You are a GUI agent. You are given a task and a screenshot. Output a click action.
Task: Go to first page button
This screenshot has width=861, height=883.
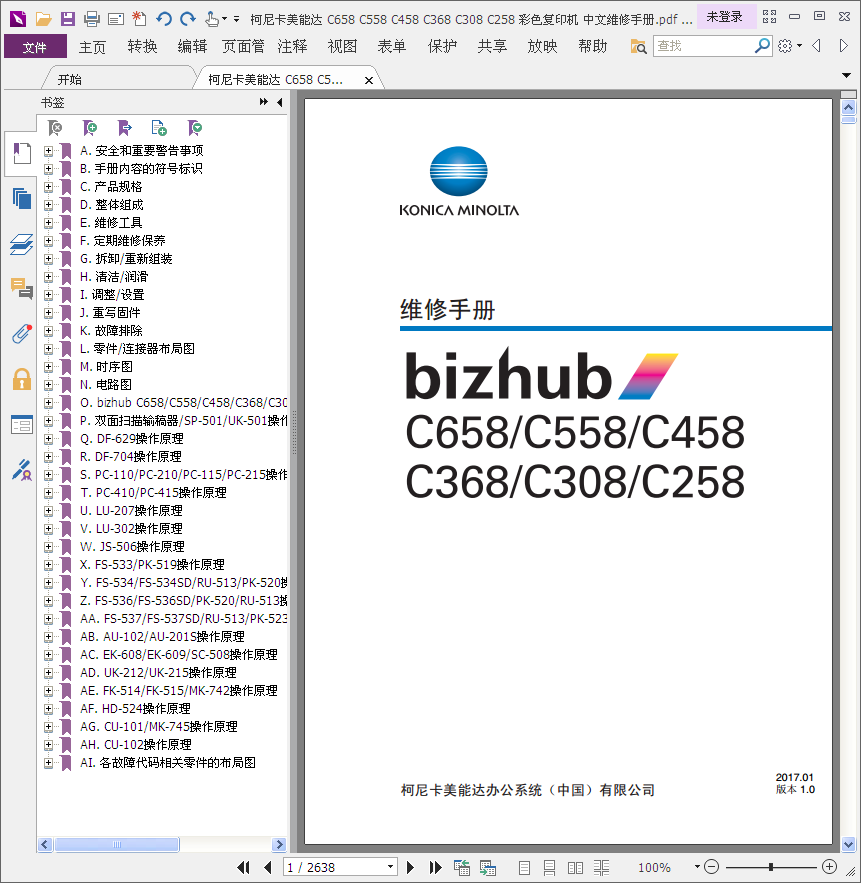(243, 867)
